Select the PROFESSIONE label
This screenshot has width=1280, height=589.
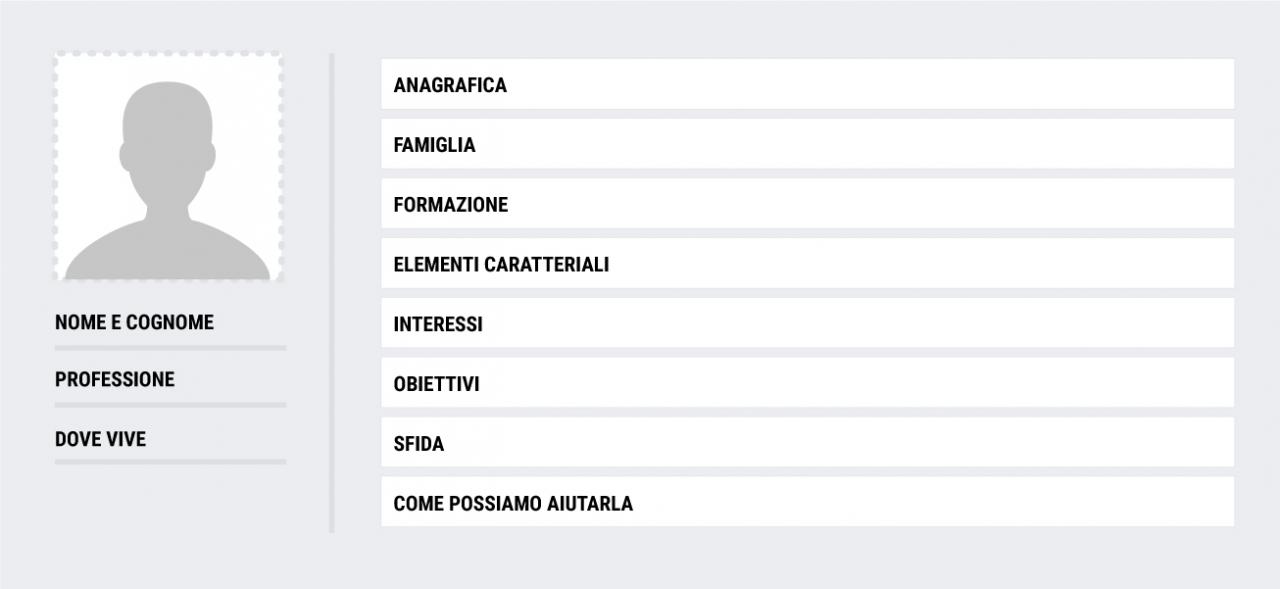click(115, 380)
